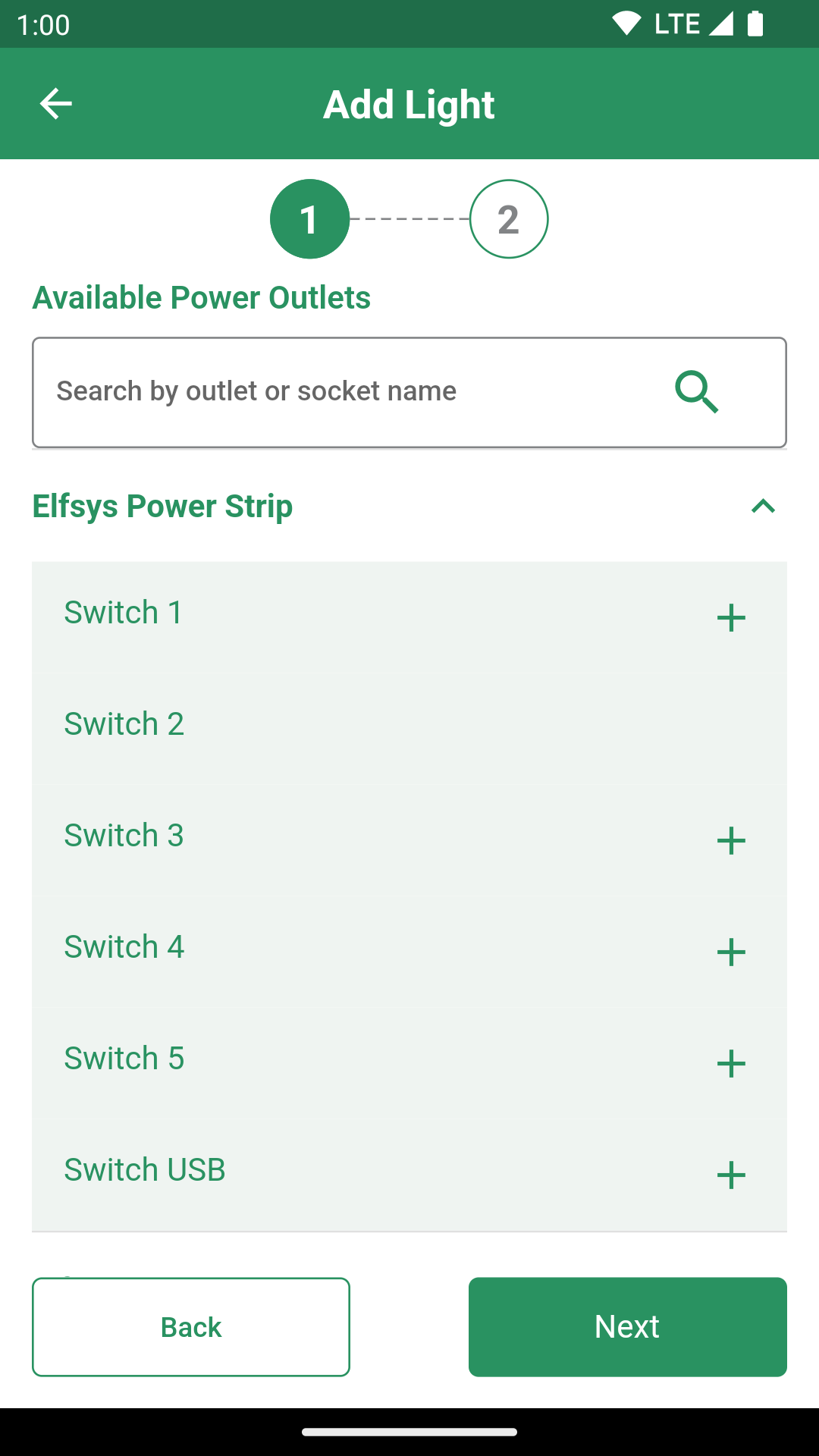819x1456 pixels.
Task: Select the Switch 4 label
Action: point(124,947)
